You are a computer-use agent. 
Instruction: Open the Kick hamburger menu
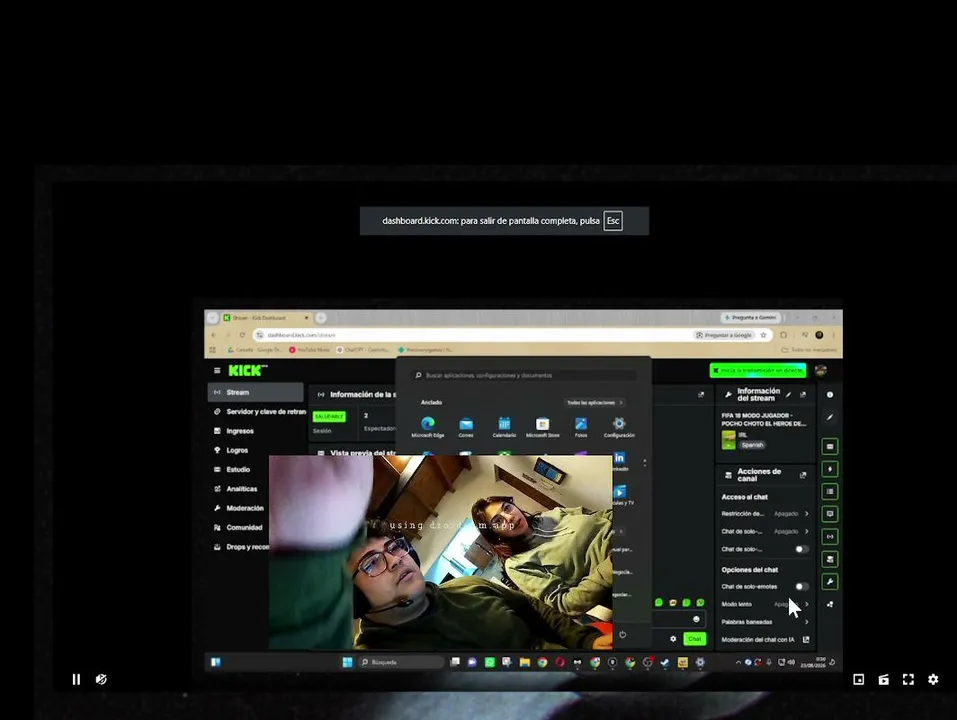[217, 370]
